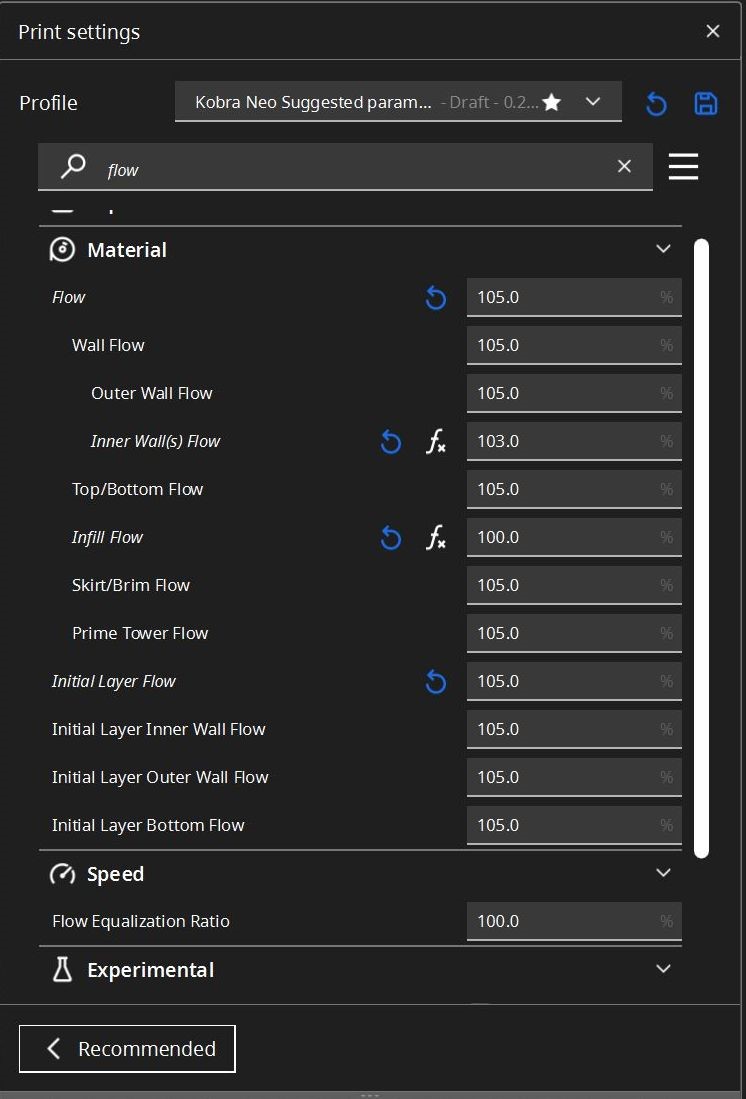This screenshot has height=1099, width=746.
Task: Clear the flow search text
Action: [x=625, y=167]
